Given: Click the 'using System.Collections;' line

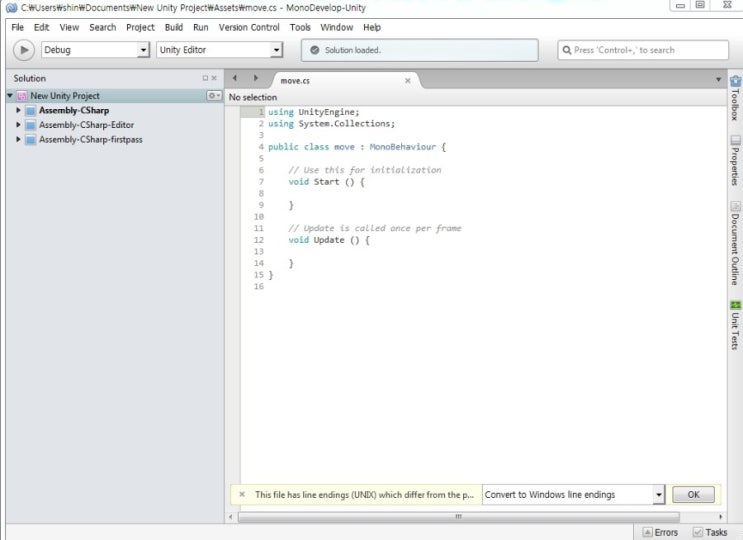Looking at the screenshot, I should tap(331, 124).
